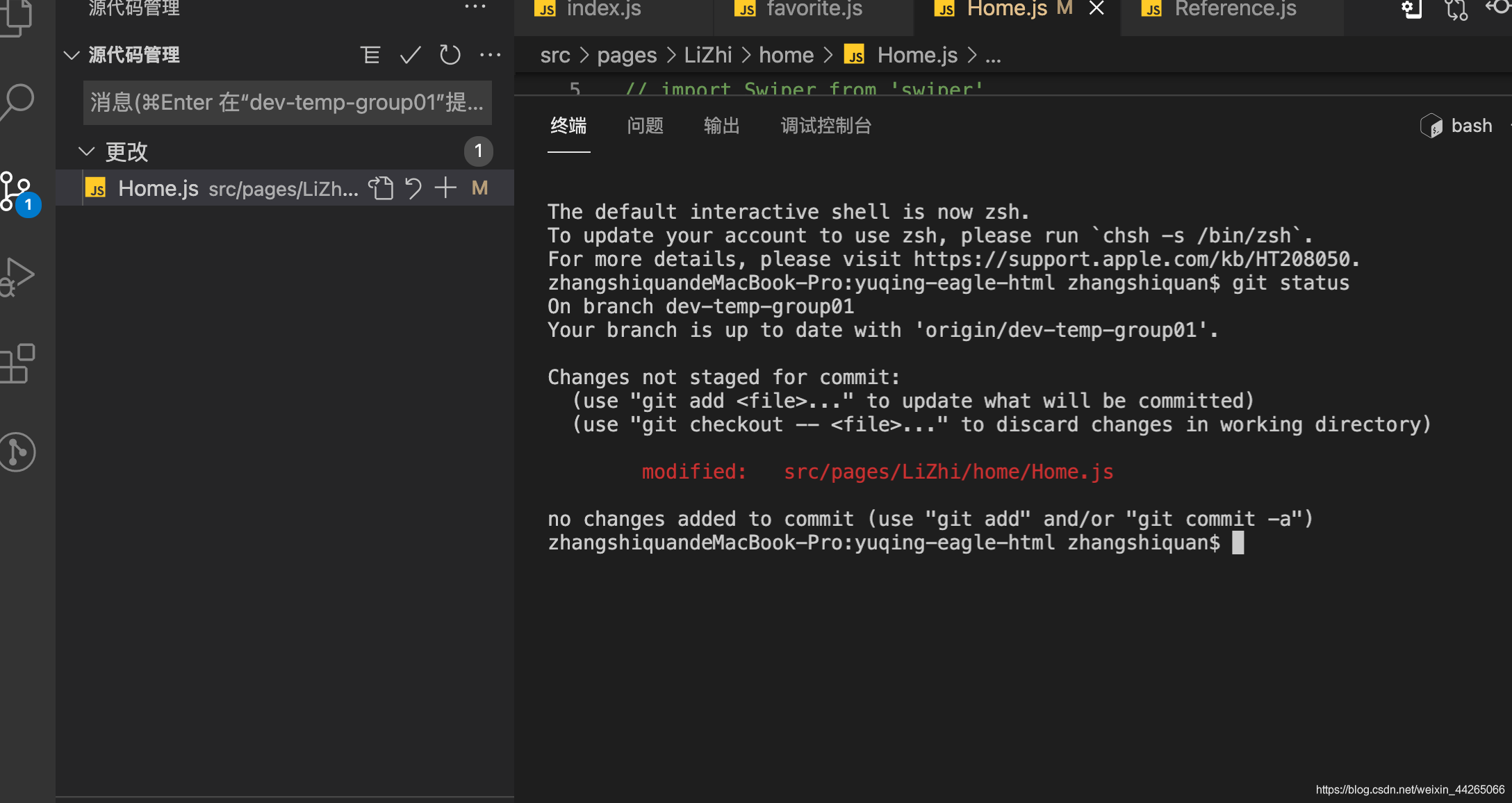Click the pages breadcrumb segment

coord(627,55)
